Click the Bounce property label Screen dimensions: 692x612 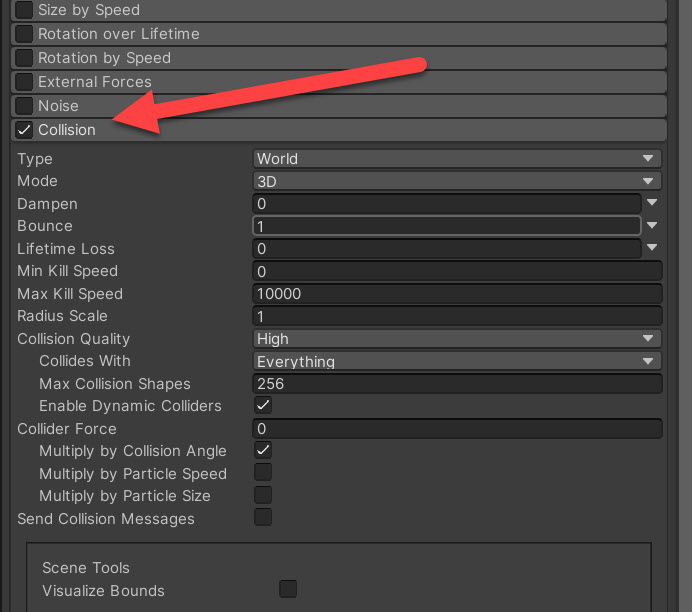point(45,226)
